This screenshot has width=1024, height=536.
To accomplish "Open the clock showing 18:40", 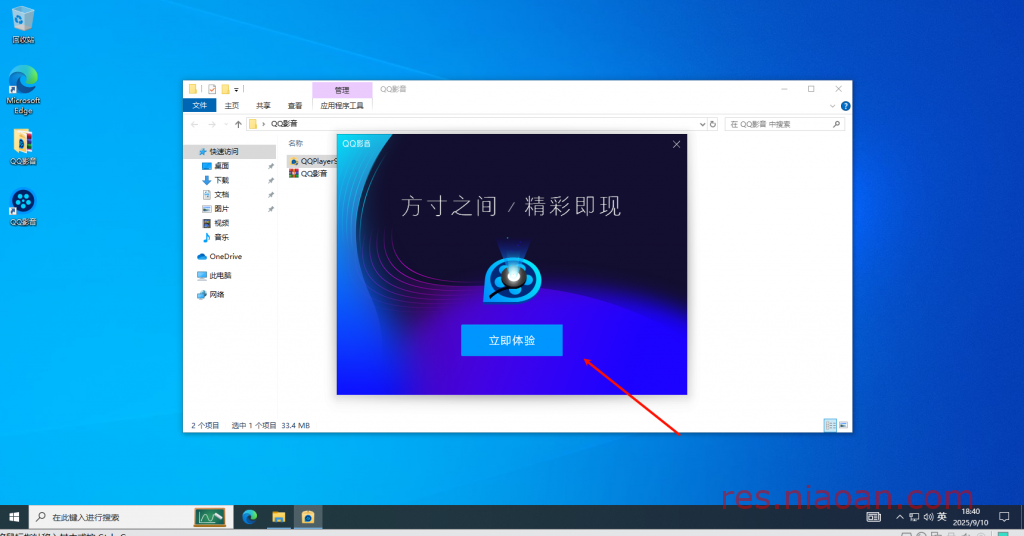I will tap(970, 517).
